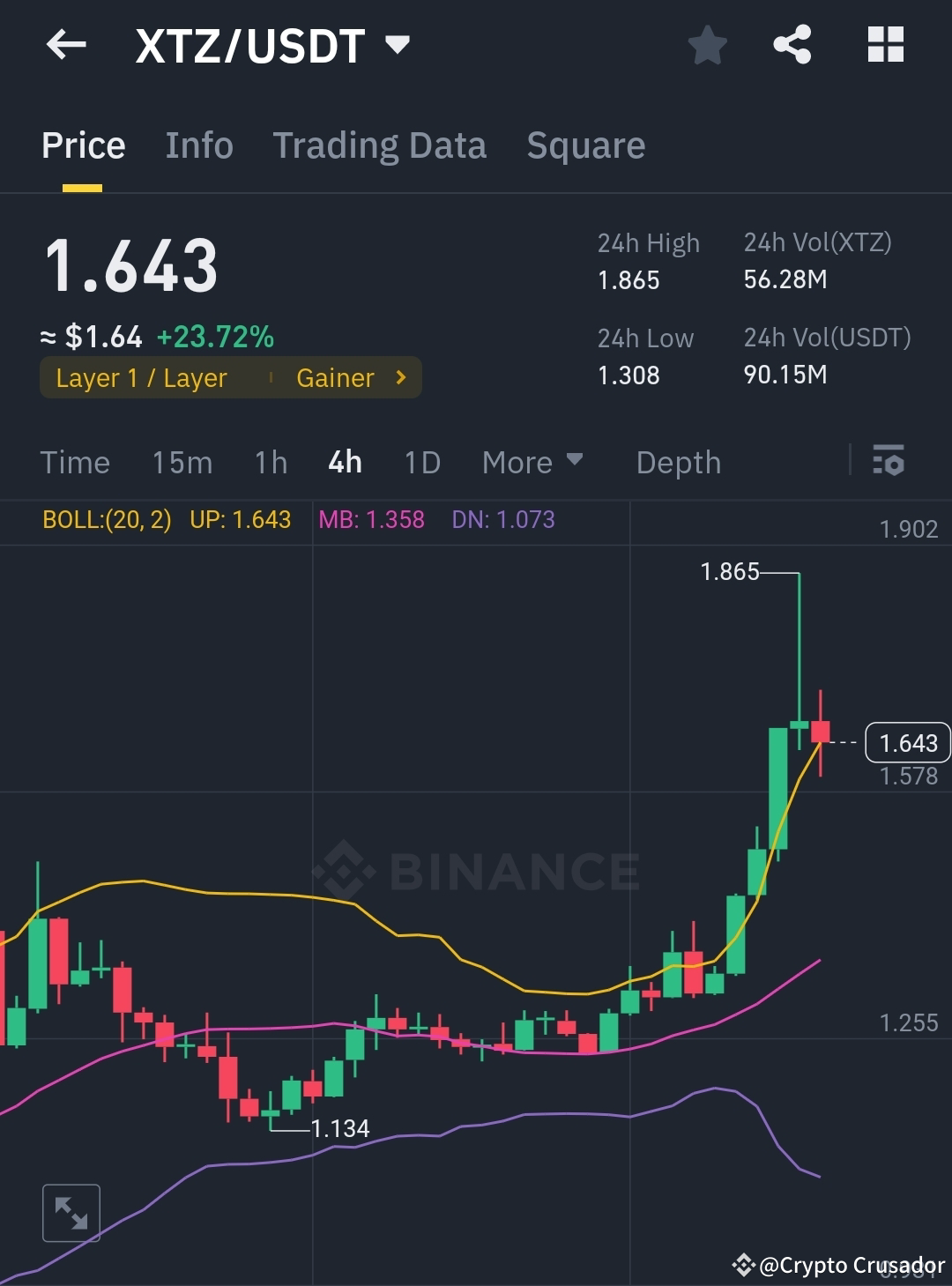This screenshot has width=952, height=1286.
Task: Tap the current price label 1.643
Action: (906, 743)
